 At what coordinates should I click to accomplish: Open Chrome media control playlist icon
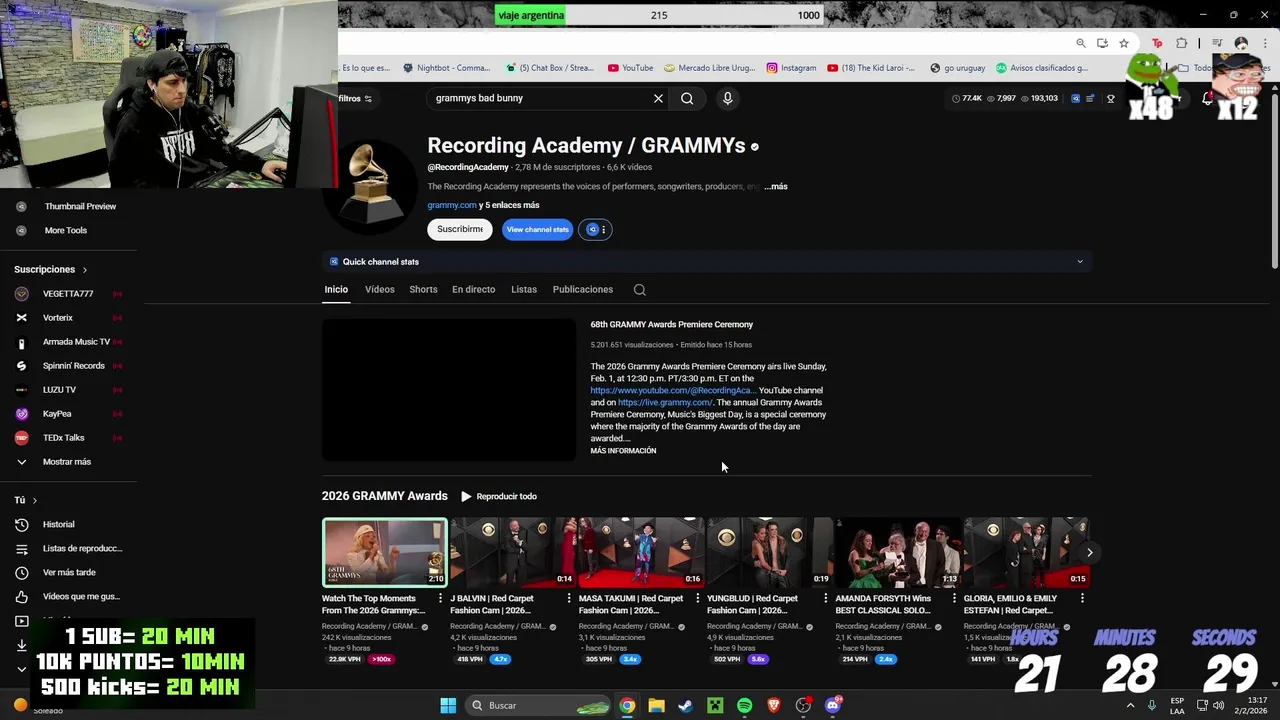pyautogui.click(x=1217, y=43)
